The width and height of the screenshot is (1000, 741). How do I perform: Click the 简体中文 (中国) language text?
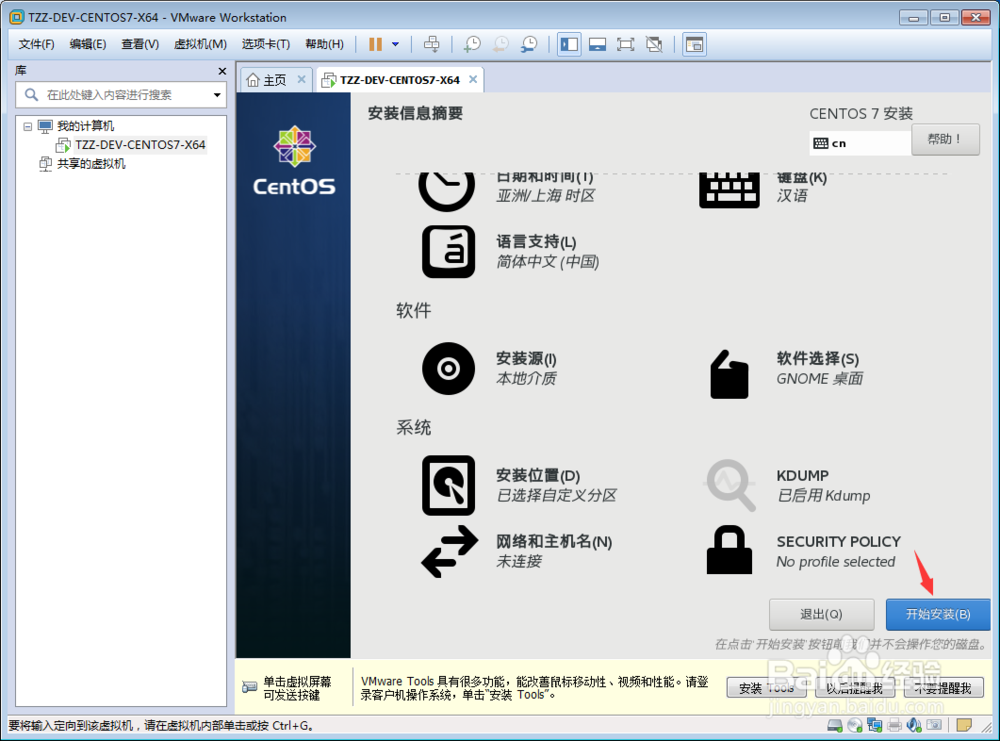pyautogui.click(x=548, y=261)
